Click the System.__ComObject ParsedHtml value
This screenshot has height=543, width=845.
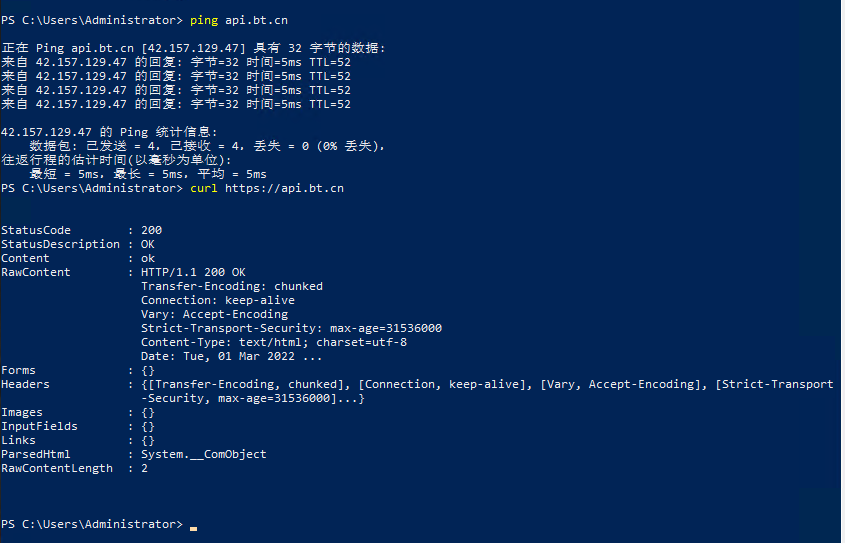click(204, 454)
